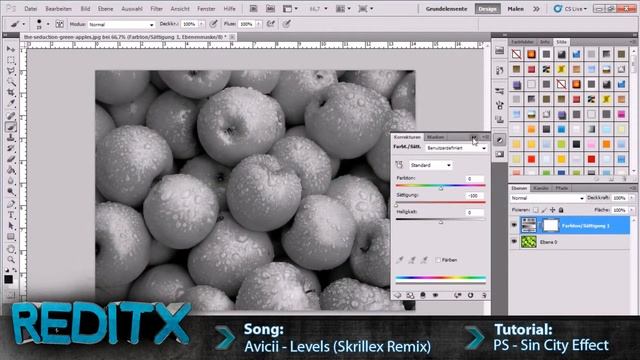Open the Bearbeiten menu
The image size is (640, 360).
58,9
